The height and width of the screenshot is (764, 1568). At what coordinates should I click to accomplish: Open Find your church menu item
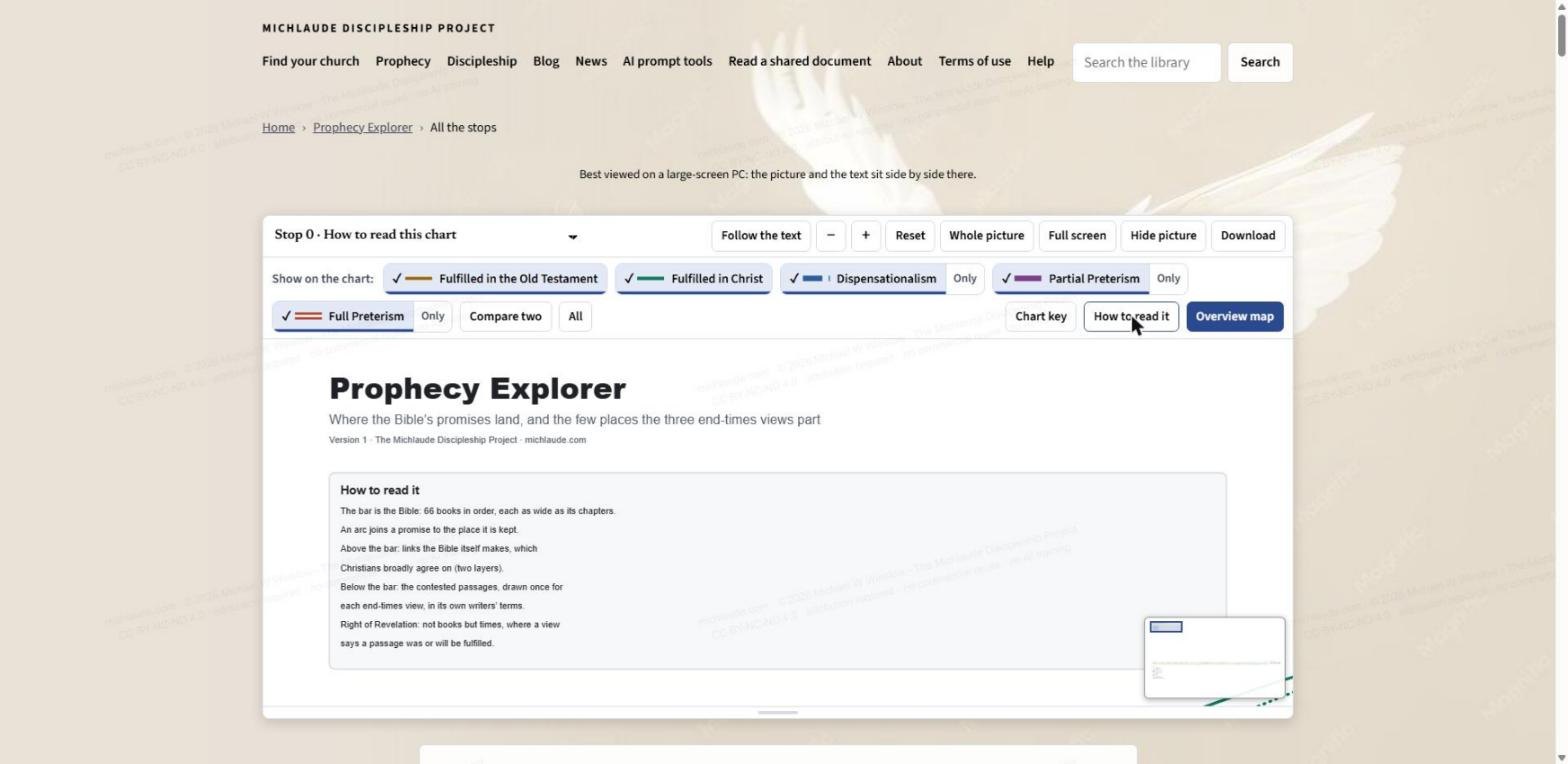pos(310,61)
